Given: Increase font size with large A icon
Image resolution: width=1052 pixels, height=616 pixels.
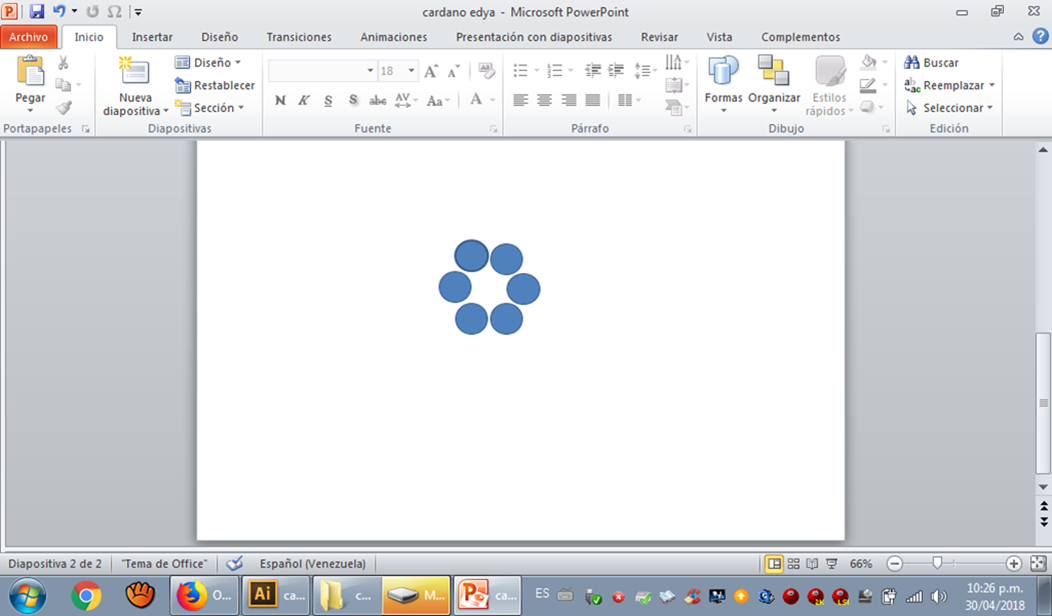Looking at the screenshot, I should tap(431, 70).
